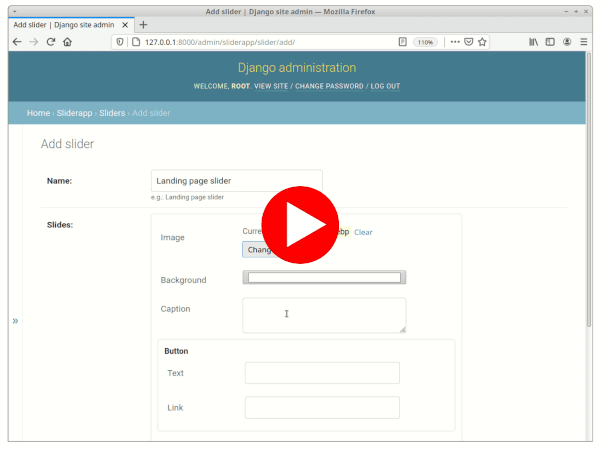The height and width of the screenshot is (450, 600).
Task: Click the CHANGE PASSWORD link
Action: point(329,86)
